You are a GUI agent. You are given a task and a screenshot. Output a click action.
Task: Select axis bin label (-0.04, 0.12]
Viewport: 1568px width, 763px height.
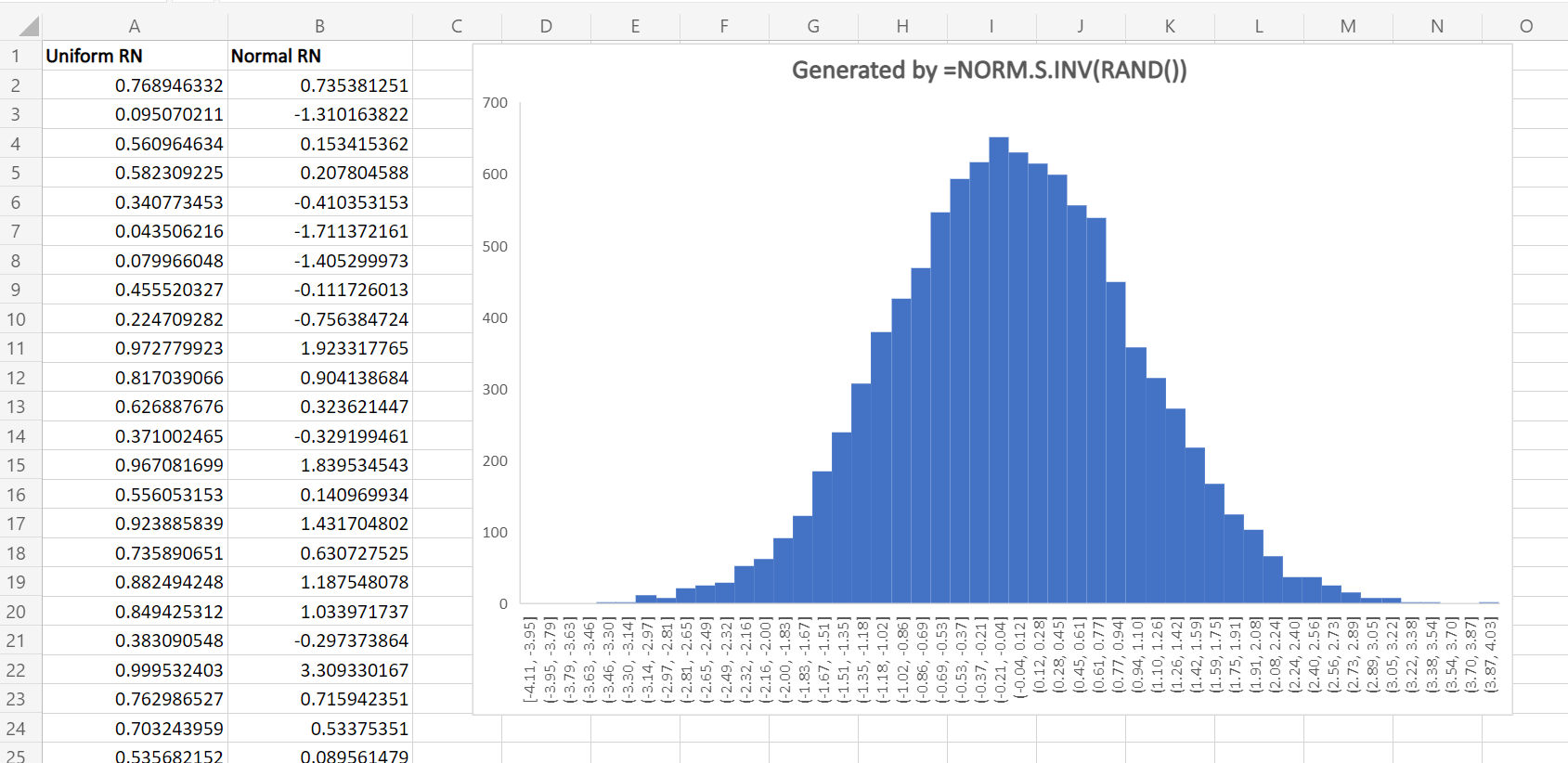point(1019,656)
